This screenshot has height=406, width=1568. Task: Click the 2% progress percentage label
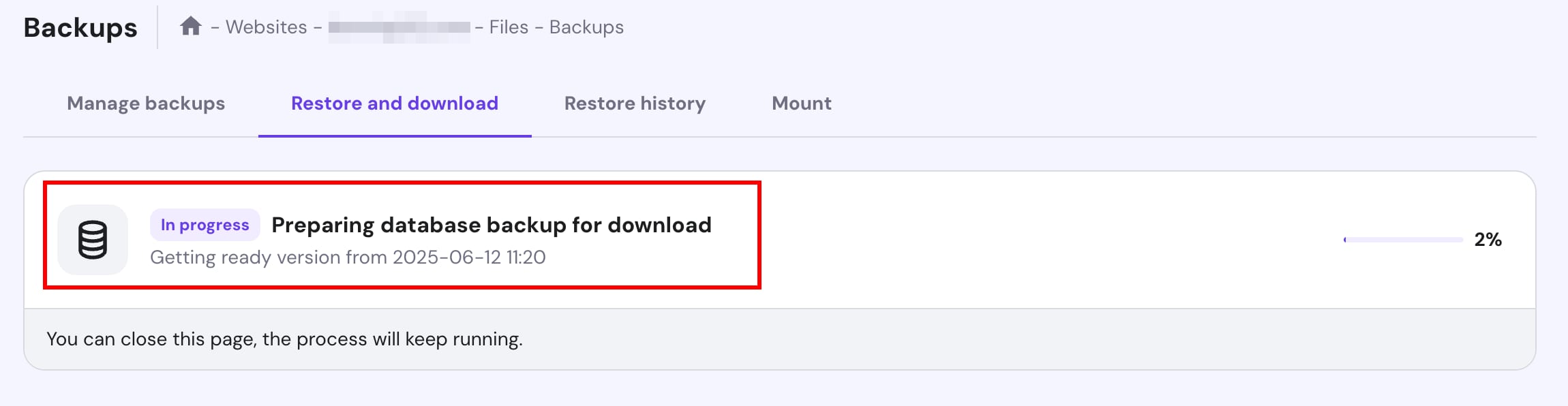tap(1488, 240)
